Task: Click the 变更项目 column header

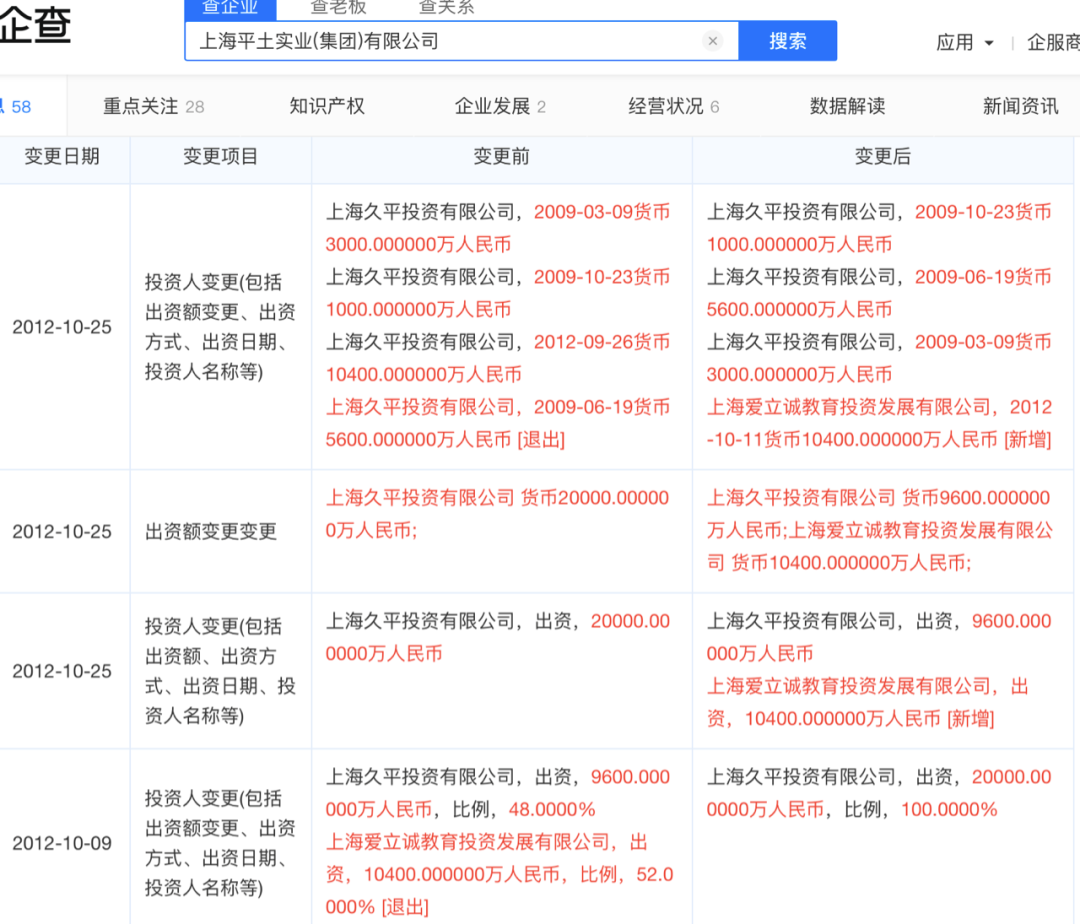Action: [x=220, y=156]
